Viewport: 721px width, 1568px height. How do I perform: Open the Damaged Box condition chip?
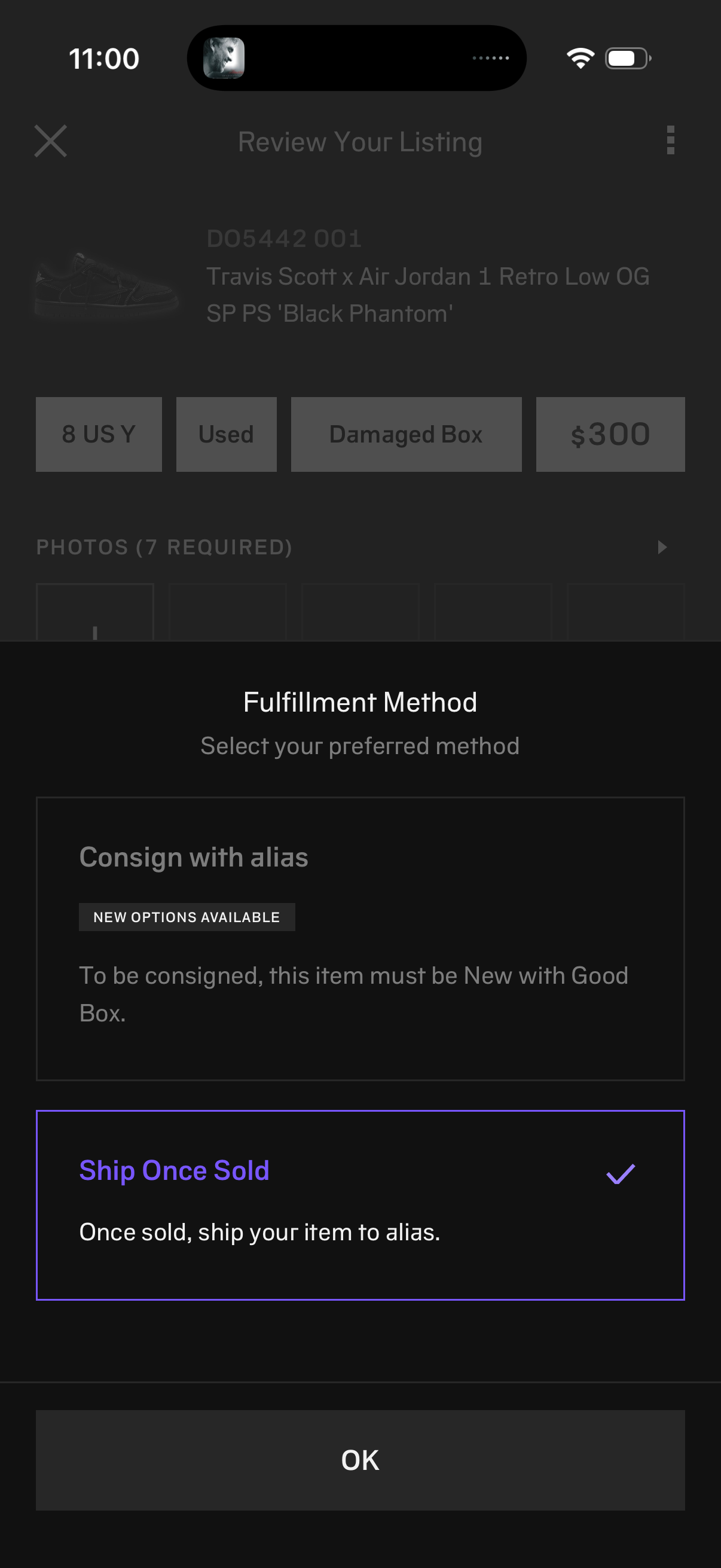tap(406, 434)
